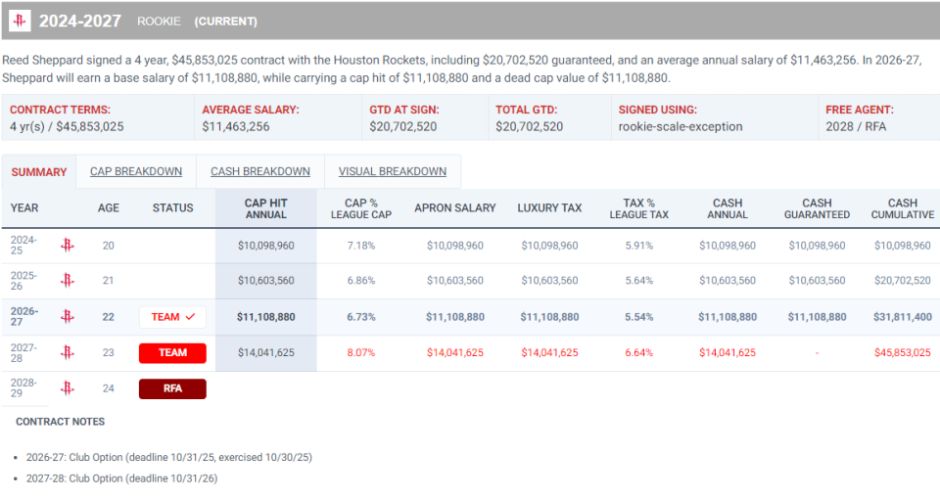
Task: Select the exercised TEAM option badge with checkmark
Action: point(173,317)
